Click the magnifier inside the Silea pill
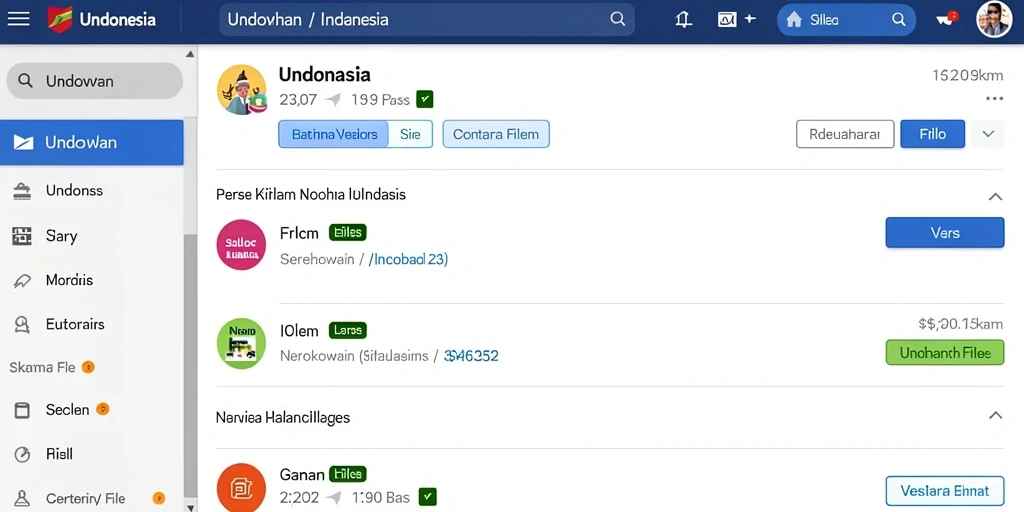Screen dimensions: 1024x512 (x=899, y=20)
